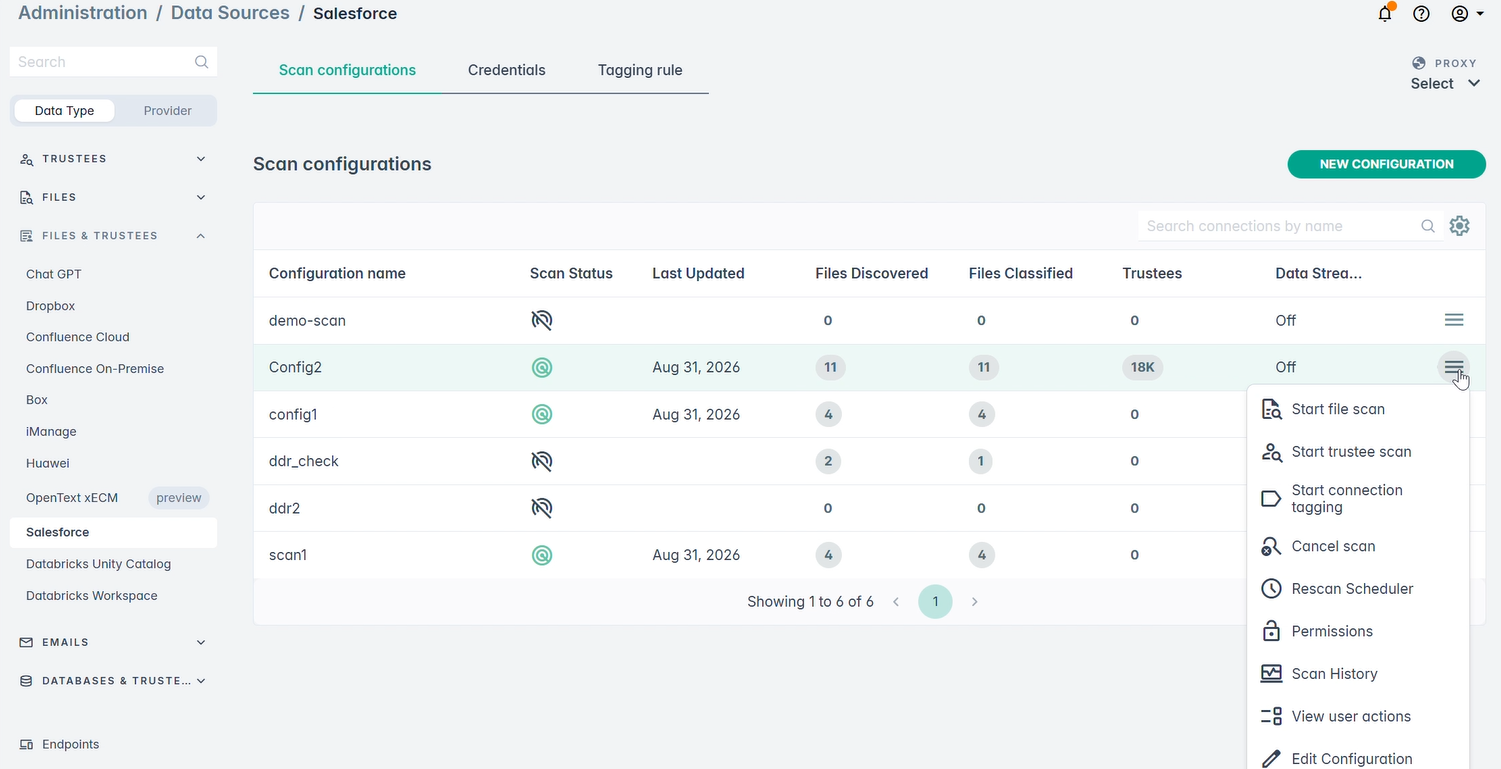The width and height of the screenshot is (1501, 769).
Task: Go to Data Sources breadcrumb
Action: 230,13
